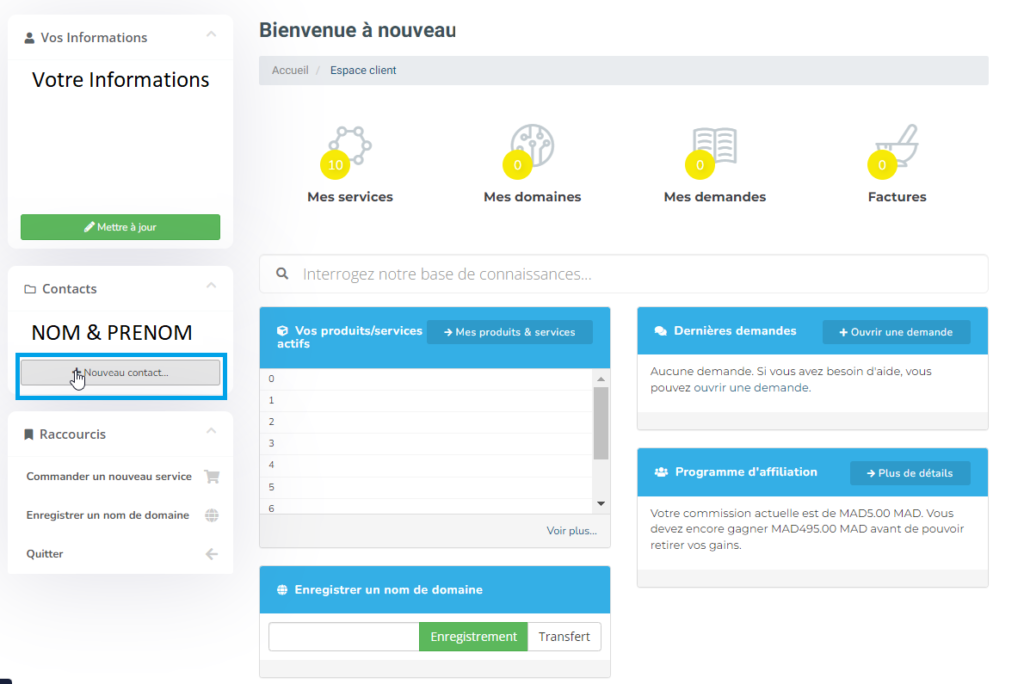Click the left arrow icon next to Quitter
This screenshot has width=1024, height=684.
coord(211,554)
